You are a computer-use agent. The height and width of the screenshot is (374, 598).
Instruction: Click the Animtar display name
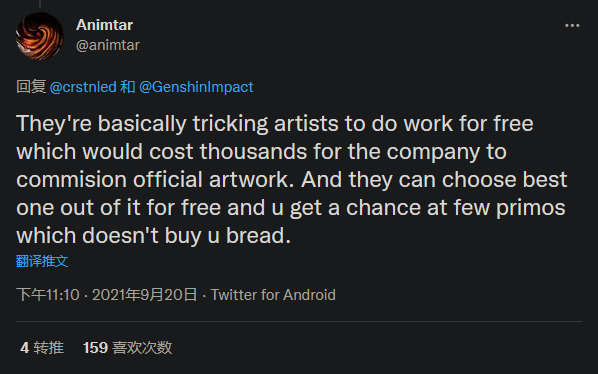[x=104, y=25]
